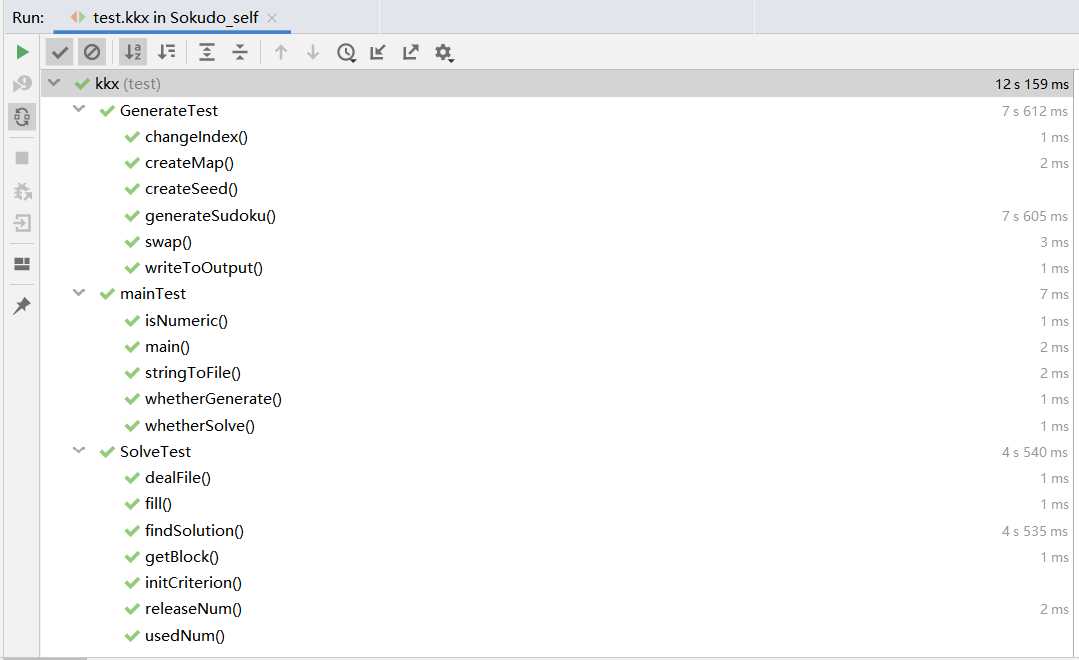This screenshot has height=660, width=1079.
Task: Select the writeToOutput() test
Action: tap(557, 268)
